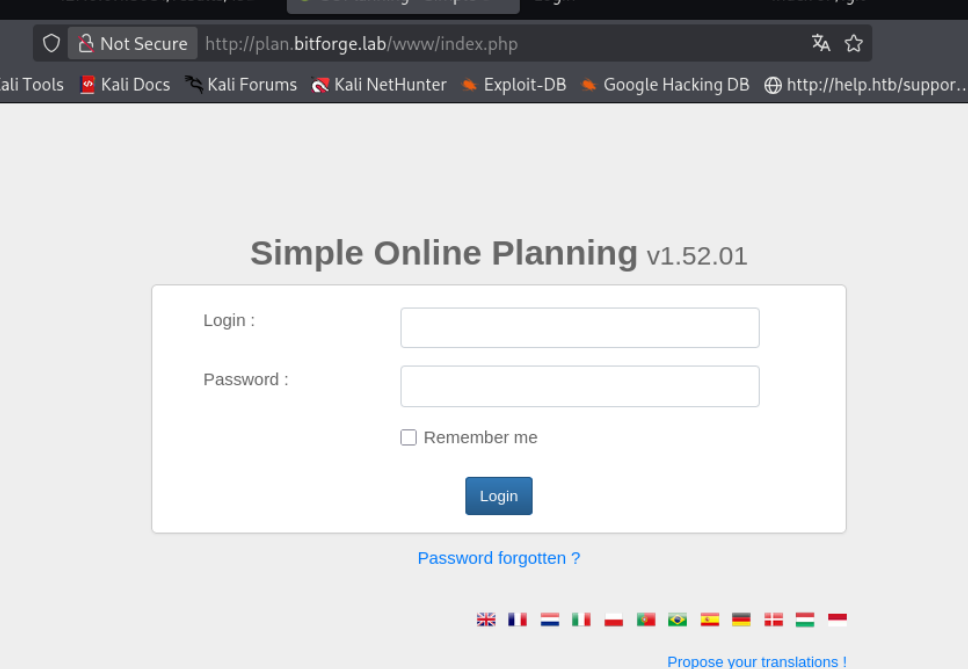This screenshot has width=968, height=669.
Task: Open the Kali NetHunter bookmark
Action: (x=379, y=85)
